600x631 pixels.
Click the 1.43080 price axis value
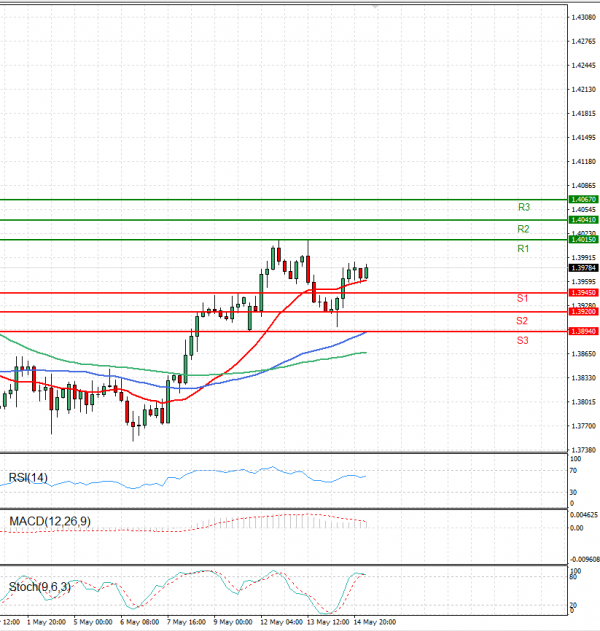[x=584, y=17]
